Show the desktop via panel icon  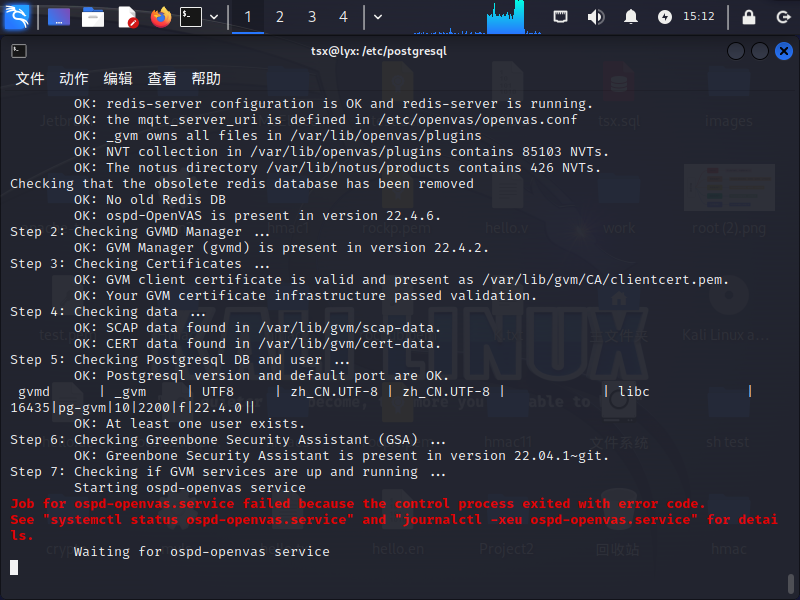point(59,17)
